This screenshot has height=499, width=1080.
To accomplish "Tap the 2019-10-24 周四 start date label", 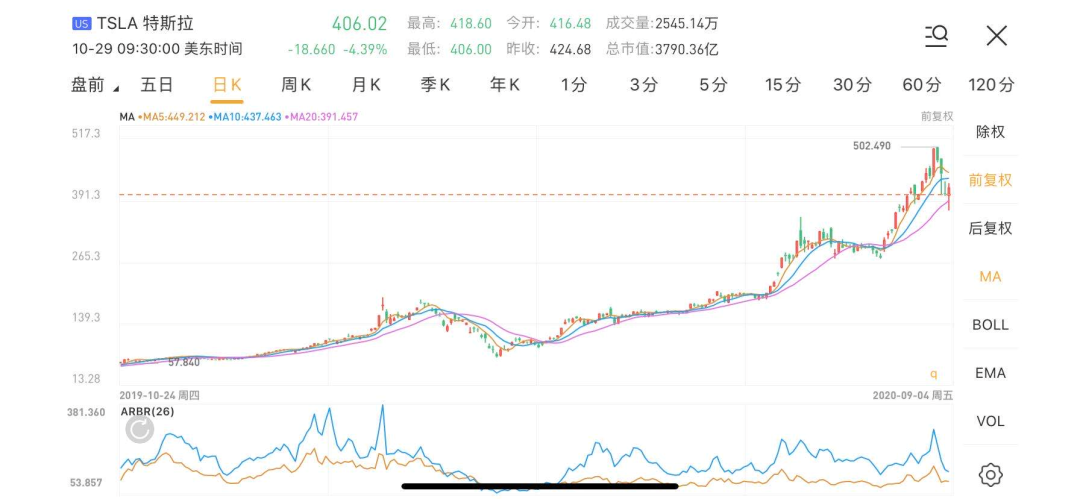I will [x=160, y=395].
